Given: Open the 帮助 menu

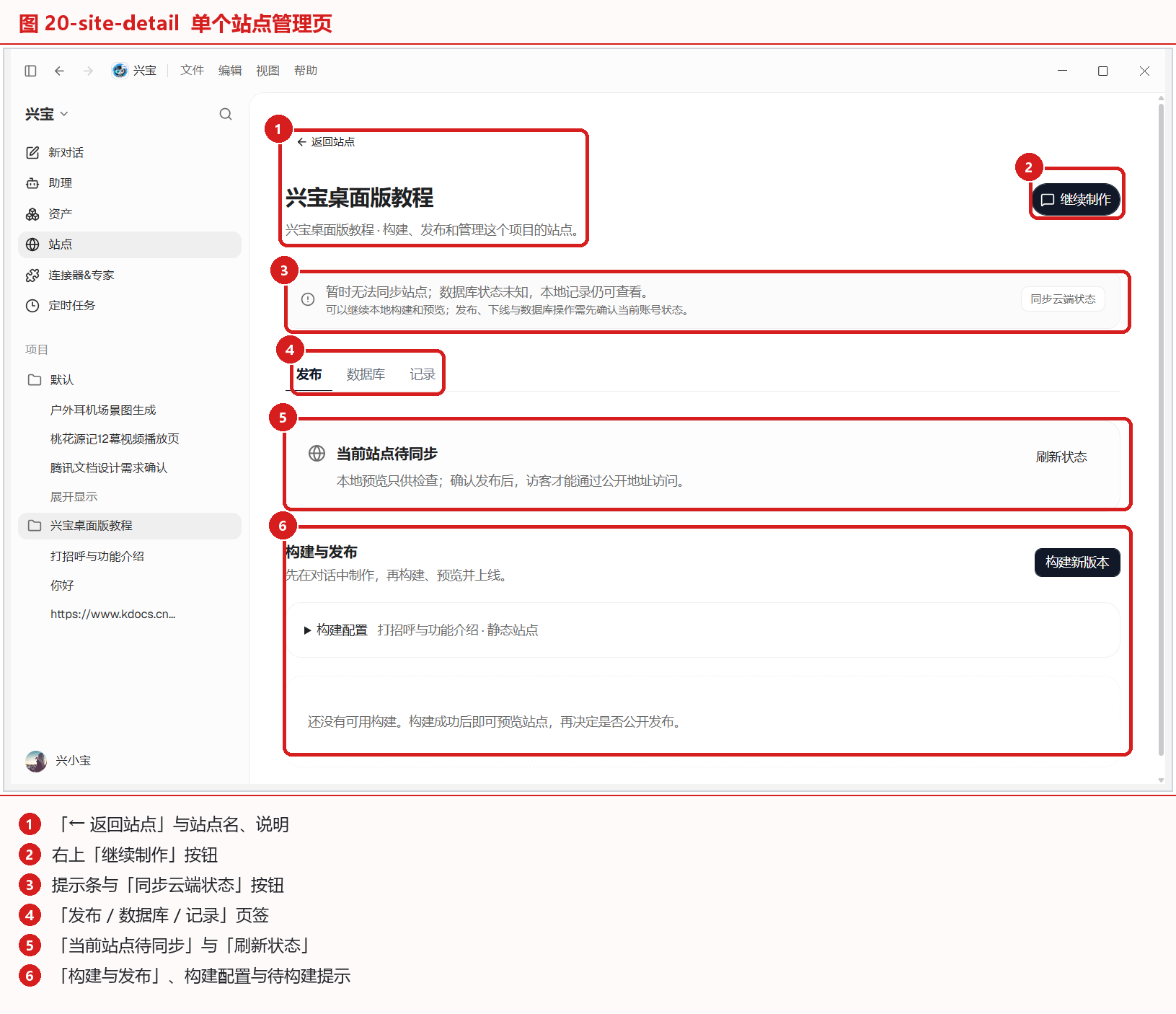Looking at the screenshot, I should pyautogui.click(x=306, y=71).
